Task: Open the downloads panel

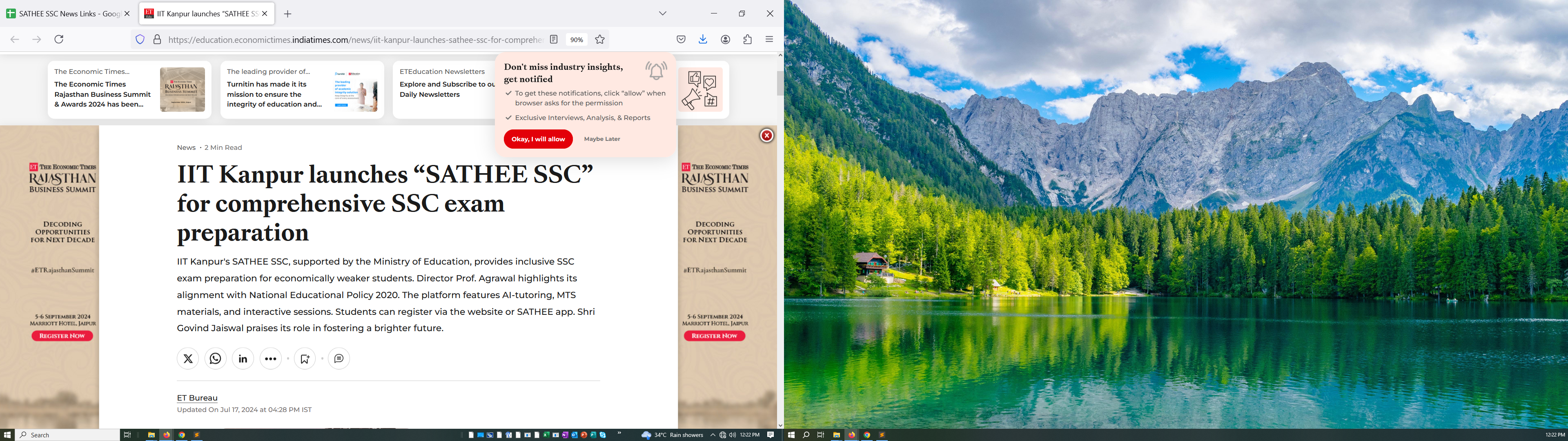Action: [703, 40]
